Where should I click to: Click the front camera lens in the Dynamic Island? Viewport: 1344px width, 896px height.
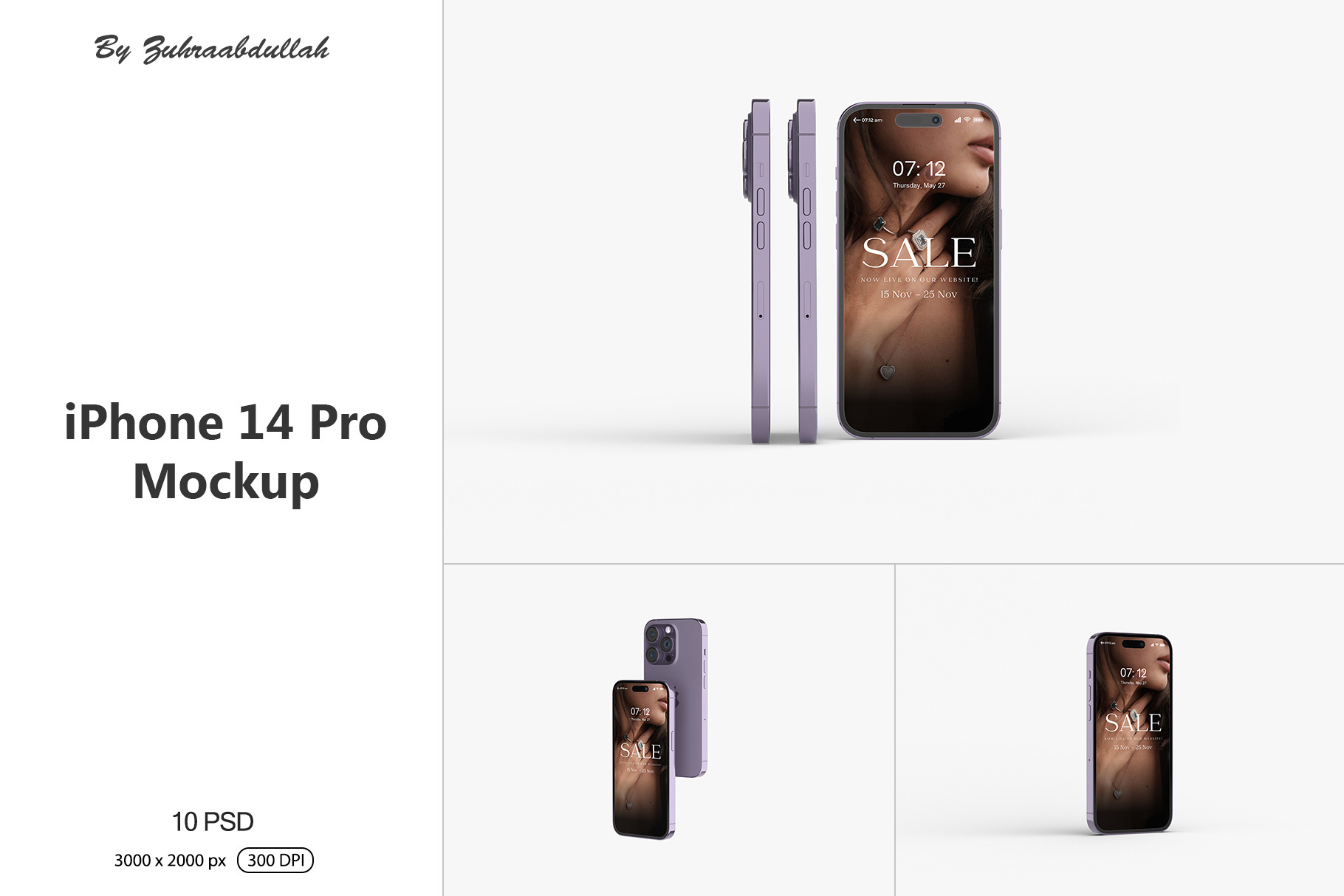point(935,120)
